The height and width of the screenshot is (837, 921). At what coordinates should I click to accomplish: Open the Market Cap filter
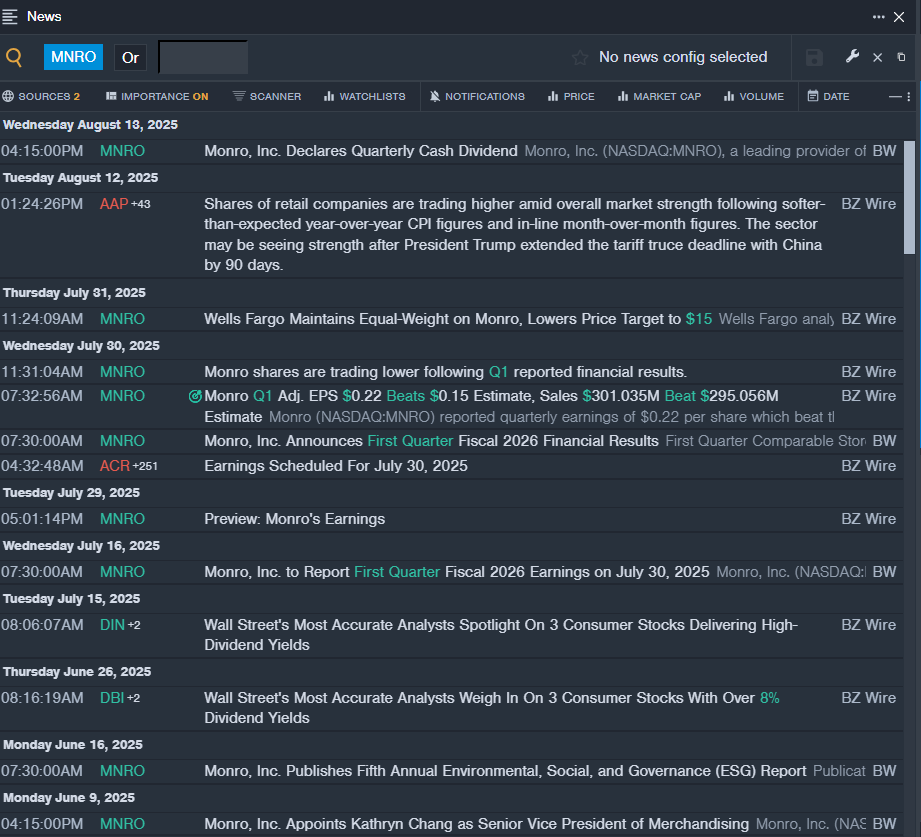coord(659,96)
